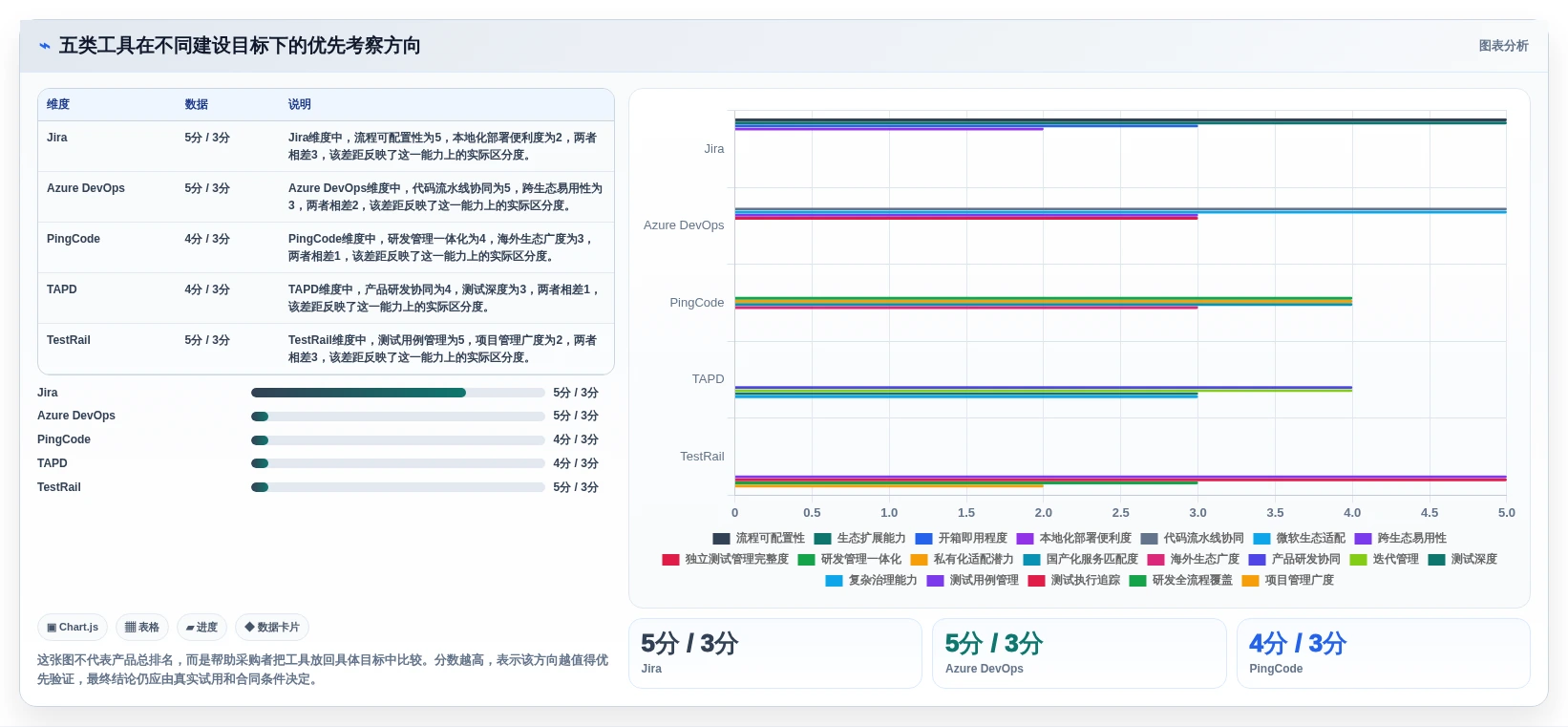Viewport: 1568px width, 727px height.
Task: Select the 进度 tag
Action: pos(201,628)
